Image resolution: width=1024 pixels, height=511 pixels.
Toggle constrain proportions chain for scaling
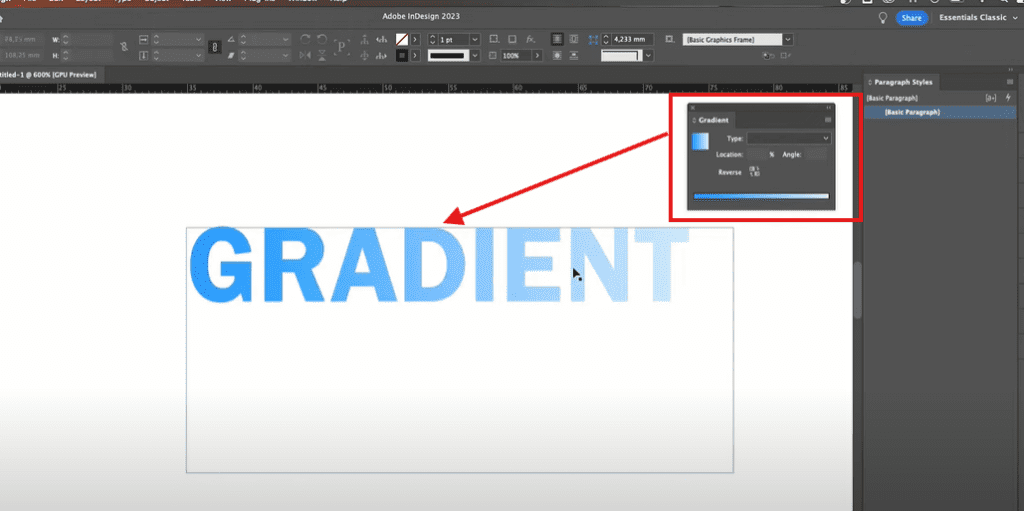click(214, 47)
